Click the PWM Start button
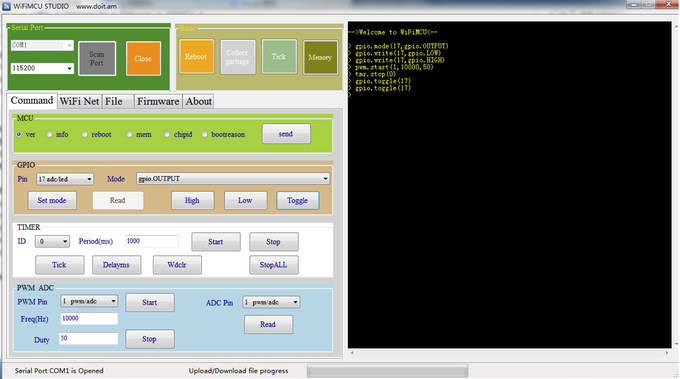This screenshot has height=379, width=680. coord(150,302)
